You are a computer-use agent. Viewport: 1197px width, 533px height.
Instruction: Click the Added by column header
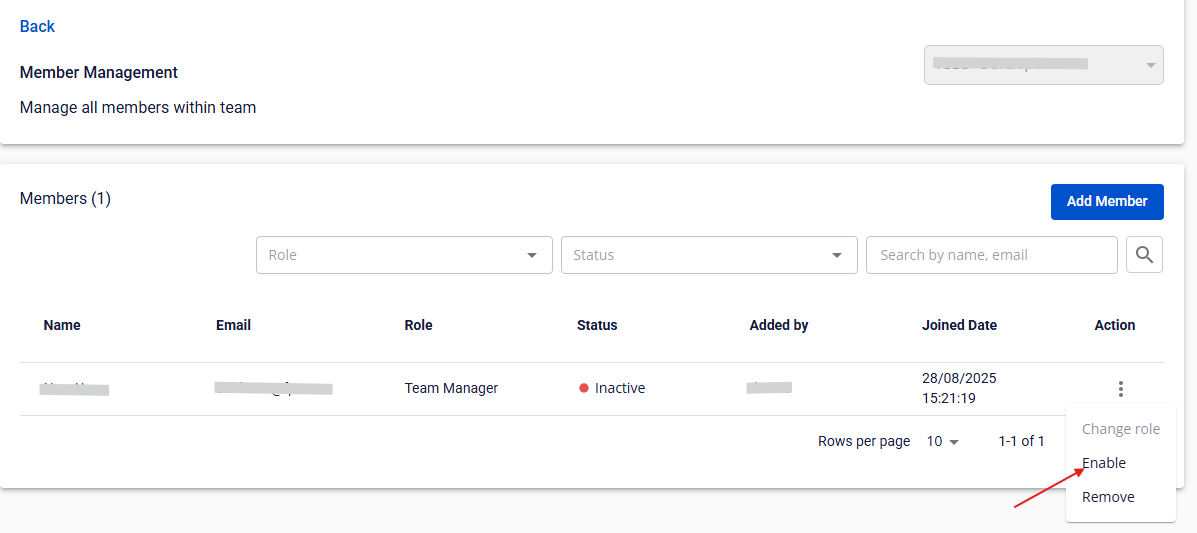pyautogui.click(x=778, y=325)
